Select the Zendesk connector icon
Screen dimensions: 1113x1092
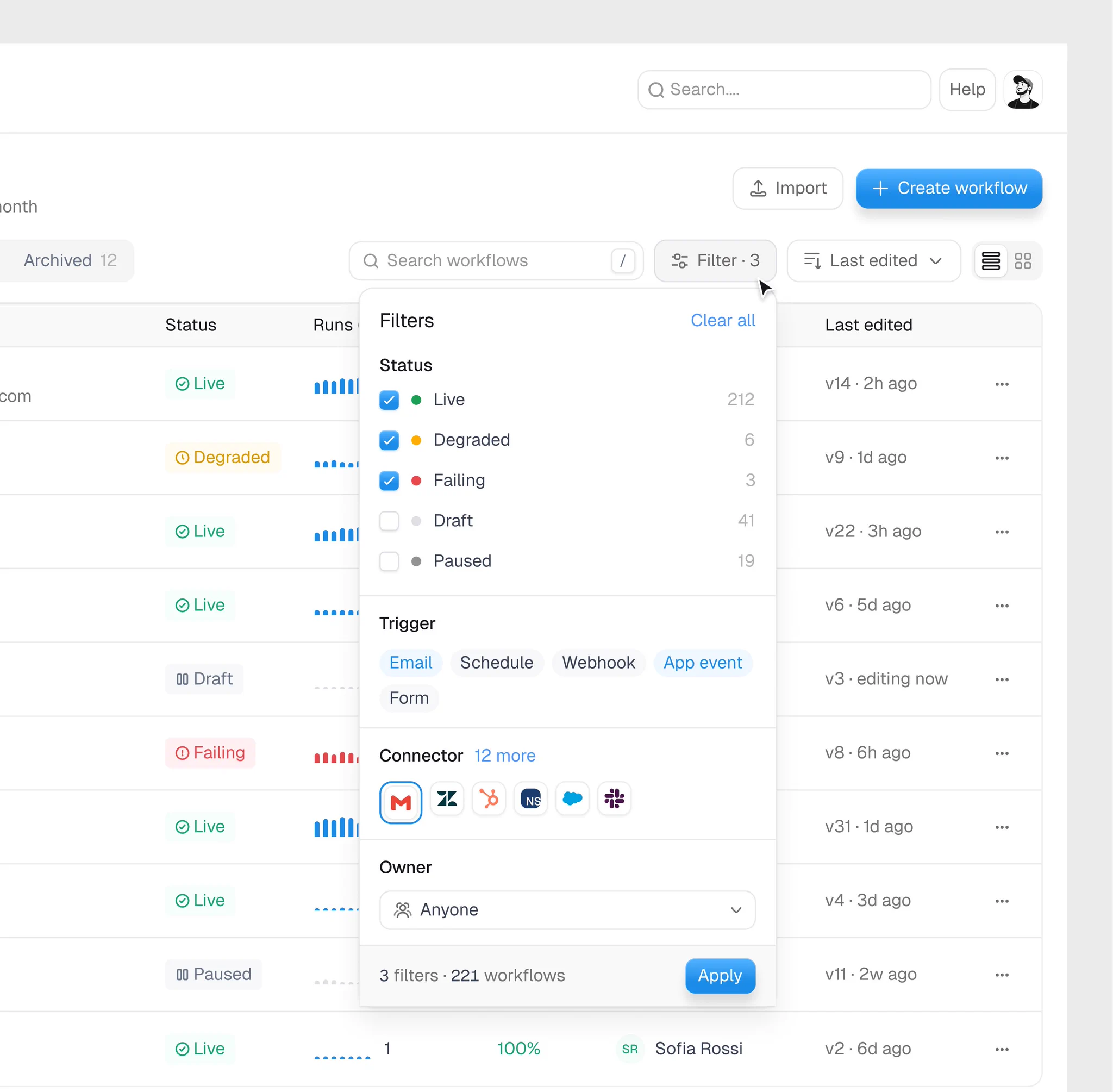[447, 798]
